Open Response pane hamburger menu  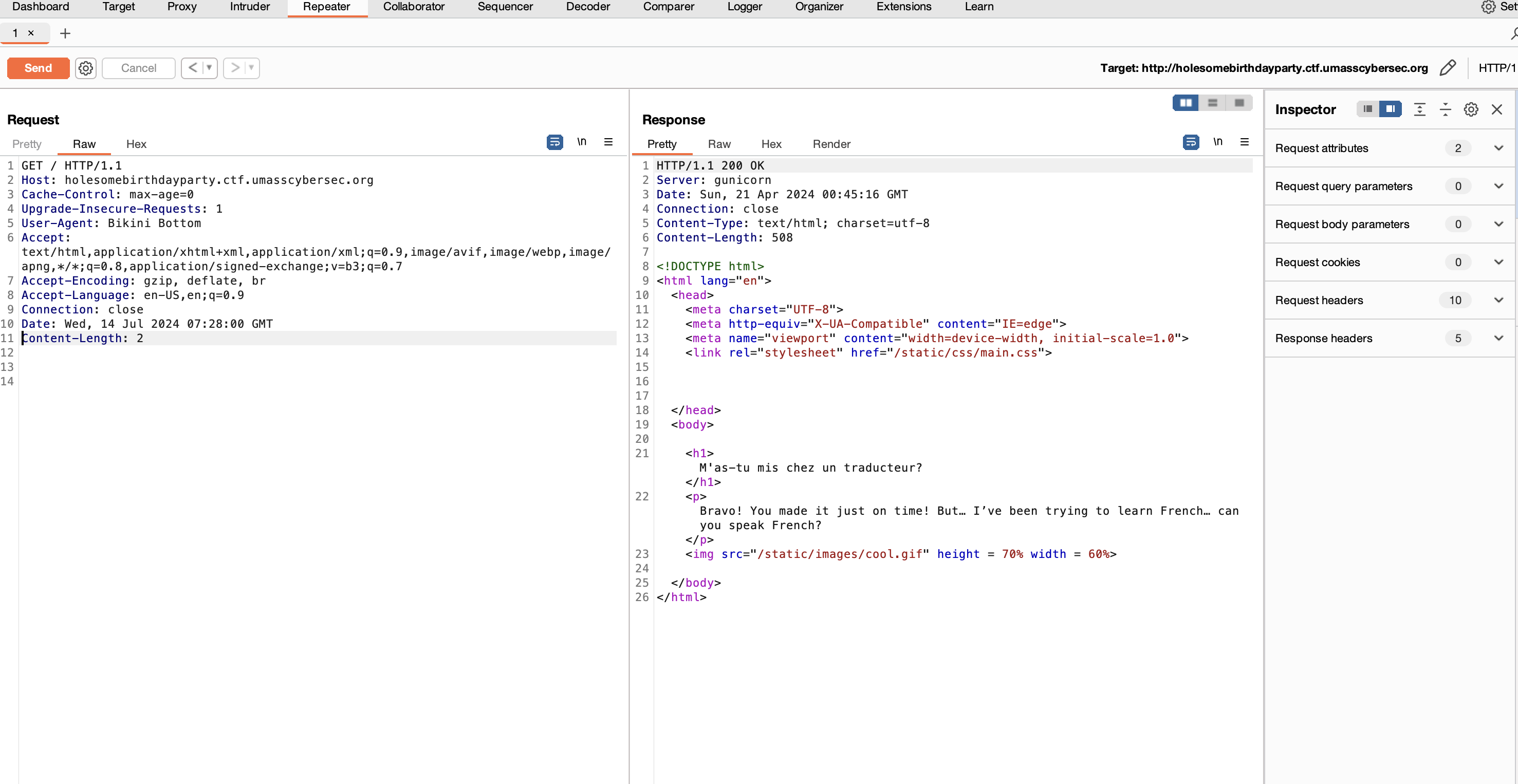pos(1245,142)
